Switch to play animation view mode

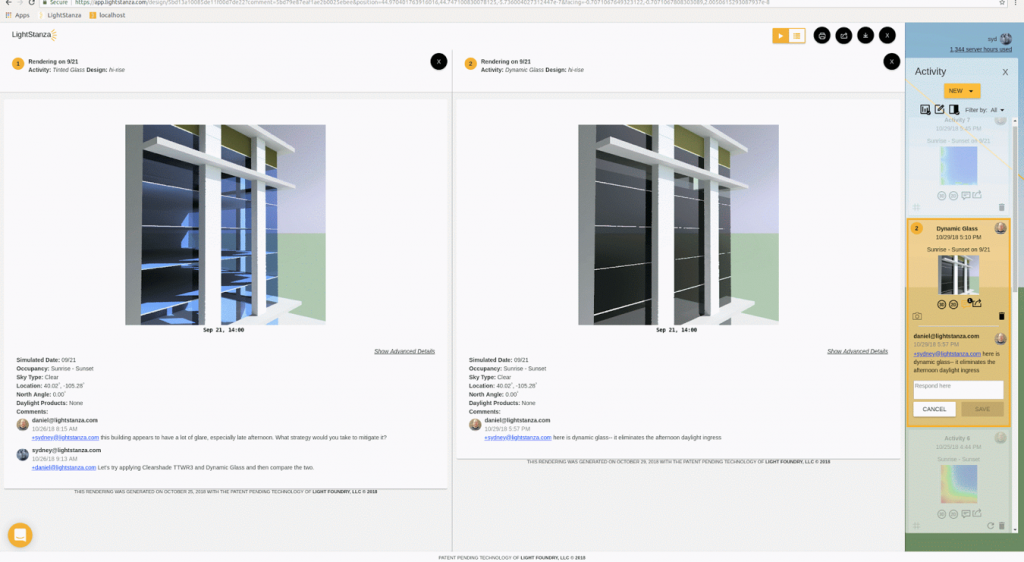(780, 36)
